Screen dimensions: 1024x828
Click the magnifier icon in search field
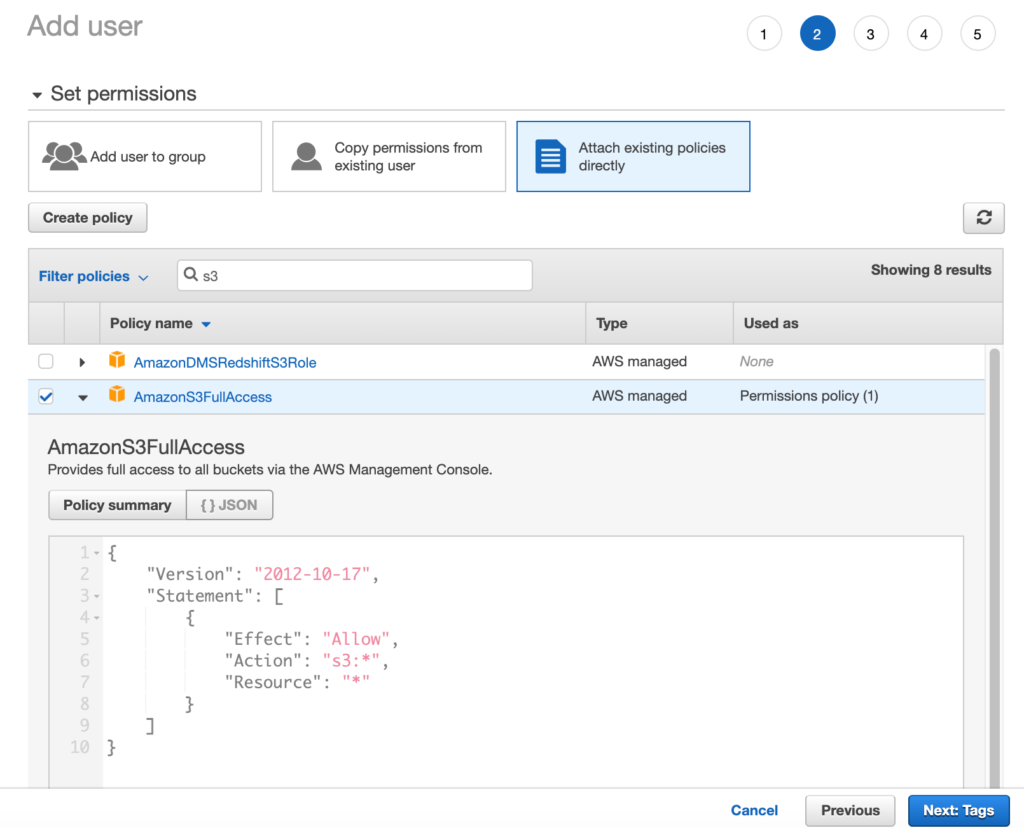[191, 274]
